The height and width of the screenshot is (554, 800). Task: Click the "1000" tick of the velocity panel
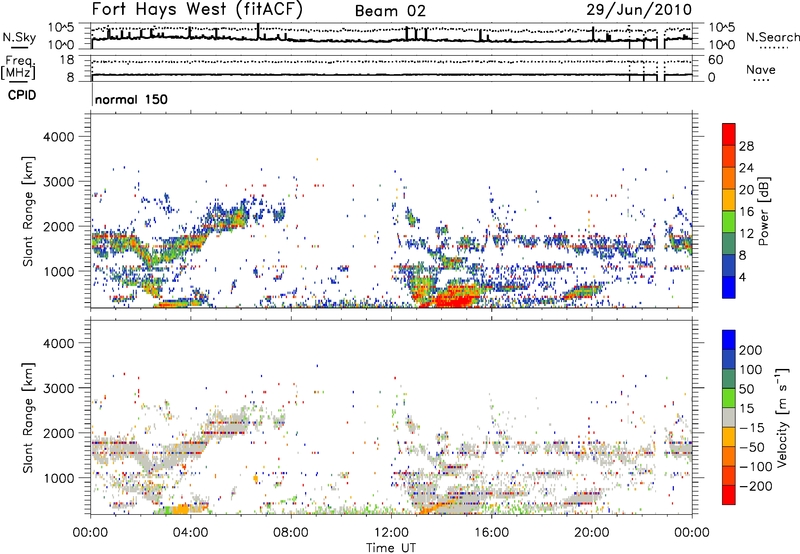coord(59,479)
